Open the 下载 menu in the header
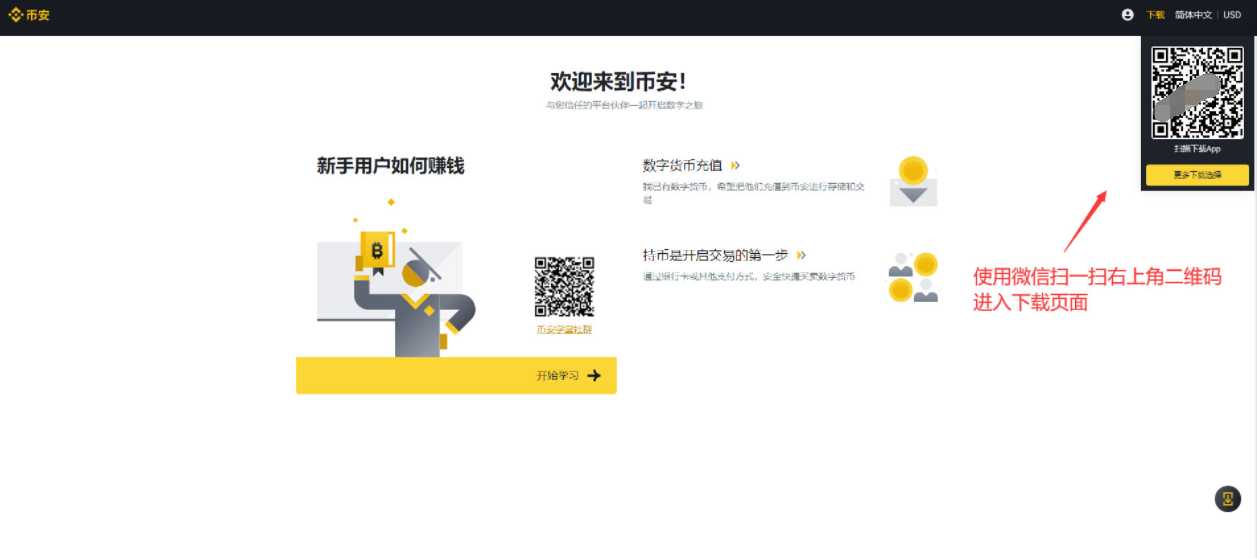The height and width of the screenshot is (558, 1257). click(x=1155, y=15)
